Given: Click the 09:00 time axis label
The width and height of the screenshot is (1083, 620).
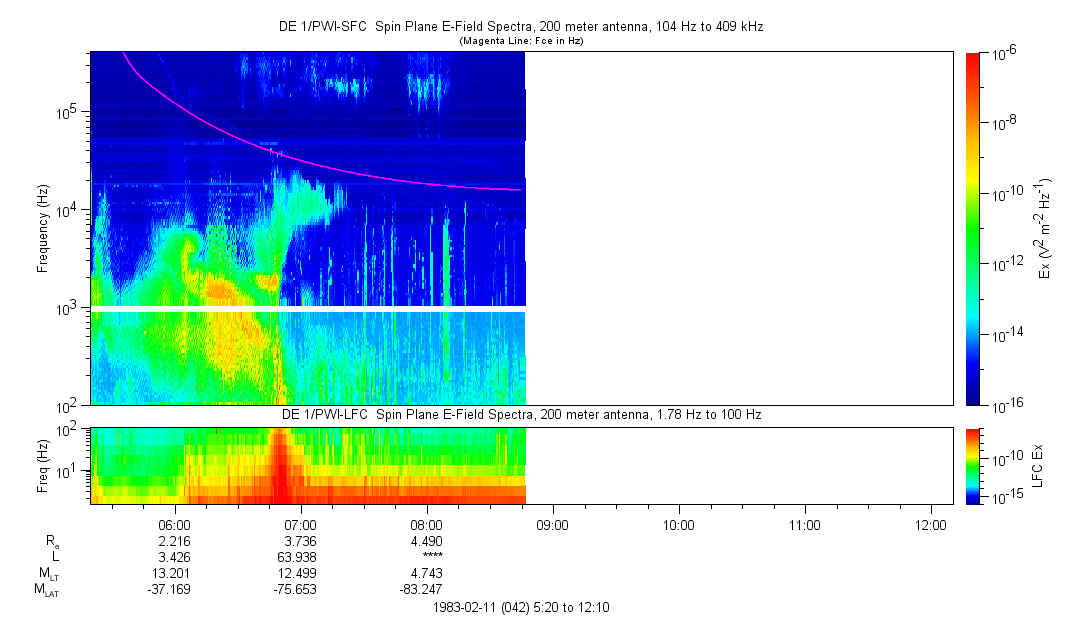Looking at the screenshot, I should click(553, 523).
